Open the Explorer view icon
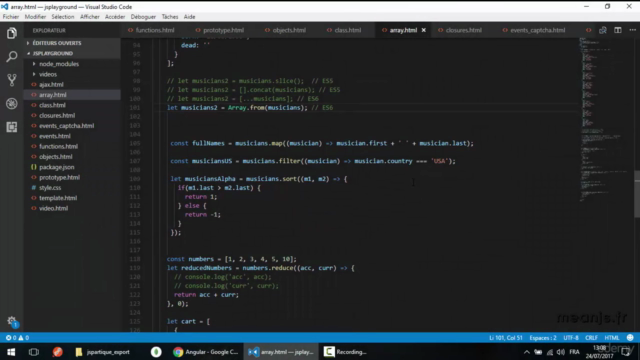 pos(11,33)
